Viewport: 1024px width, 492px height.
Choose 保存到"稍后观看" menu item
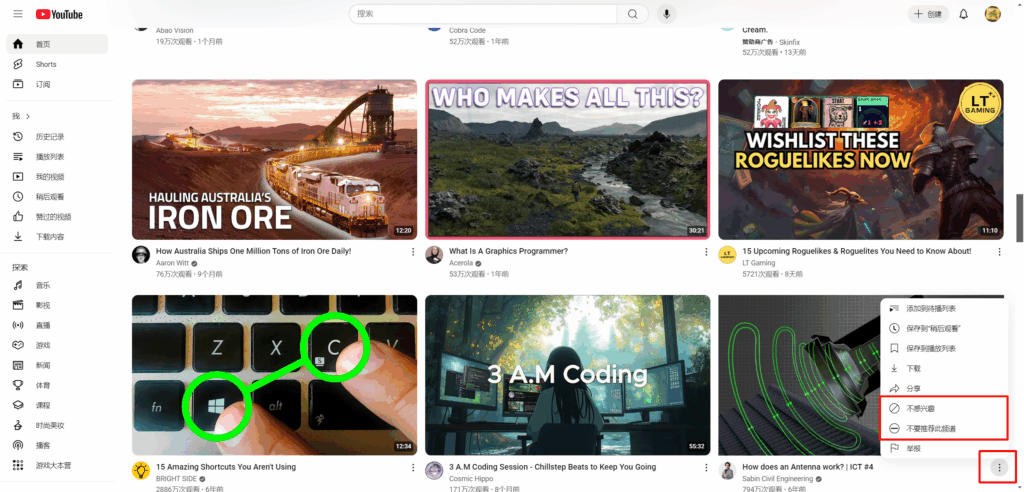pyautogui.click(x=944, y=328)
